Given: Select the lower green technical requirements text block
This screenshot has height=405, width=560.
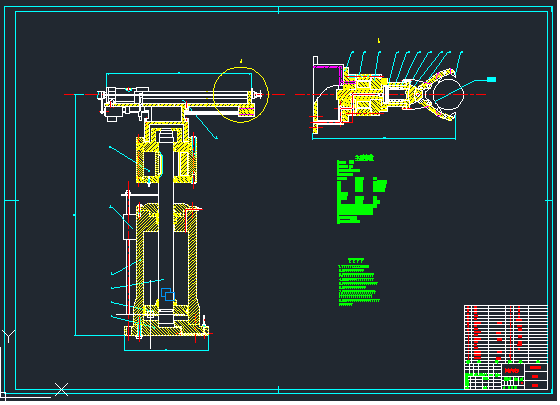Looking at the screenshot, I should tap(359, 282).
